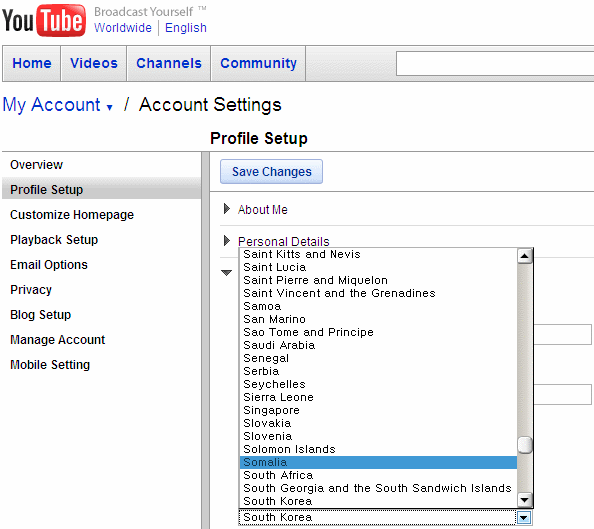Click the YouTube logo
This screenshot has height=529, width=594.
tap(44, 20)
